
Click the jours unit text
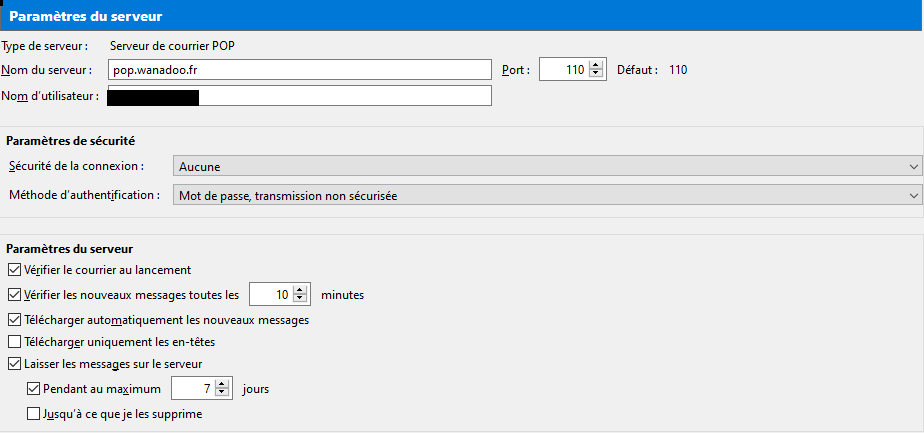click(x=256, y=389)
